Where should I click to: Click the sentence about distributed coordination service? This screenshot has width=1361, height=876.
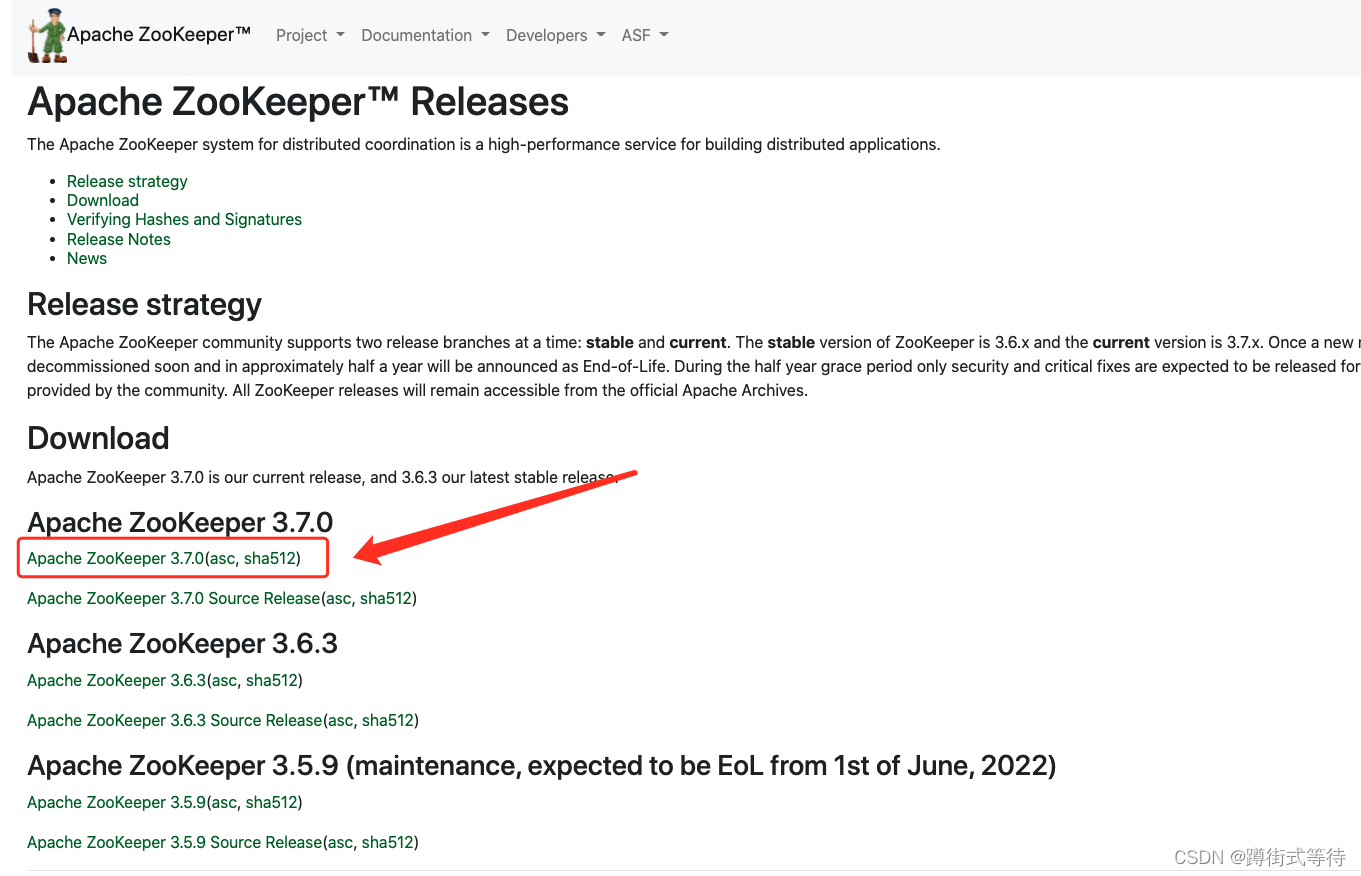coord(484,144)
